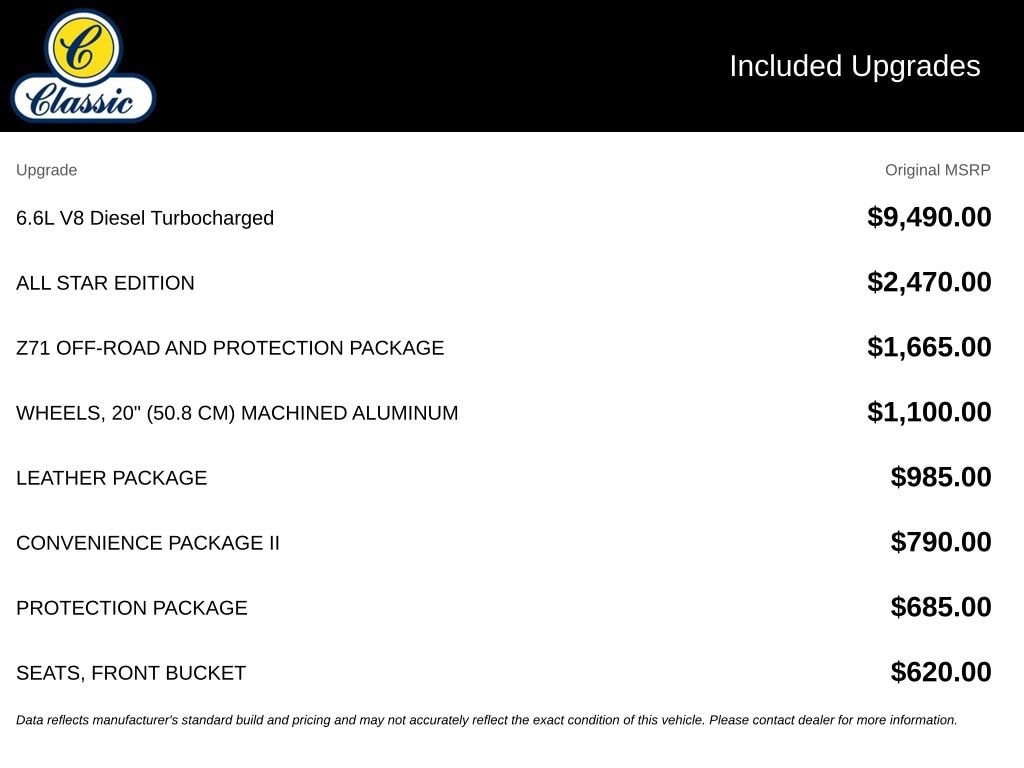
Task: Click the yellow C emblem in logo
Action: [83, 47]
